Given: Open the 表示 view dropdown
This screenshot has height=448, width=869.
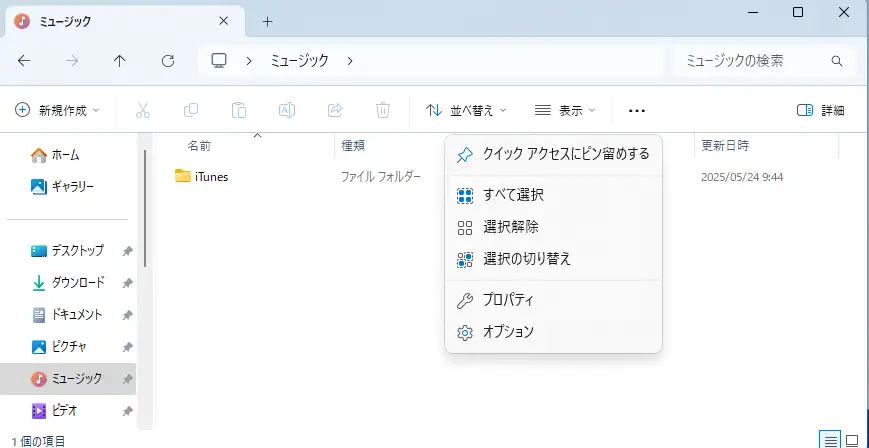Looking at the screenshot, I should click(565, 110).
